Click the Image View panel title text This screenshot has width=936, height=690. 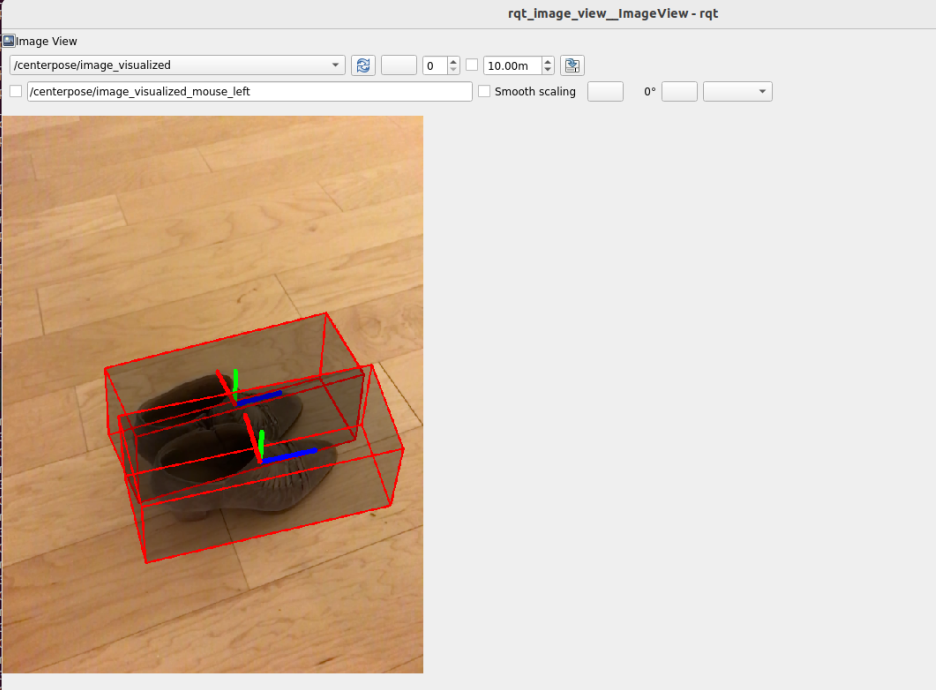[x=46, y=41]
